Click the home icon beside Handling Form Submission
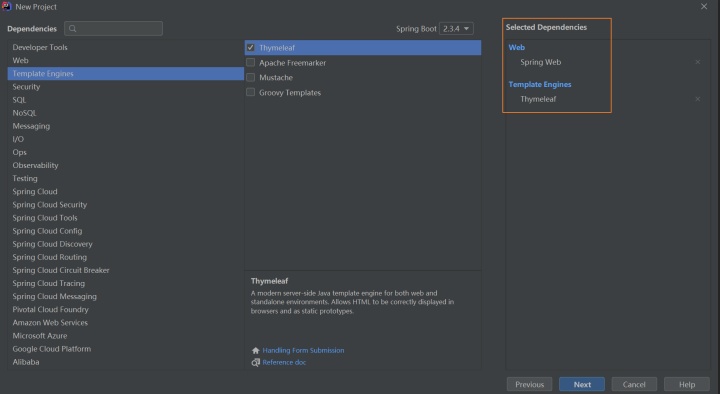This screenshot has width=720, height=394. [x=256, y=350]
